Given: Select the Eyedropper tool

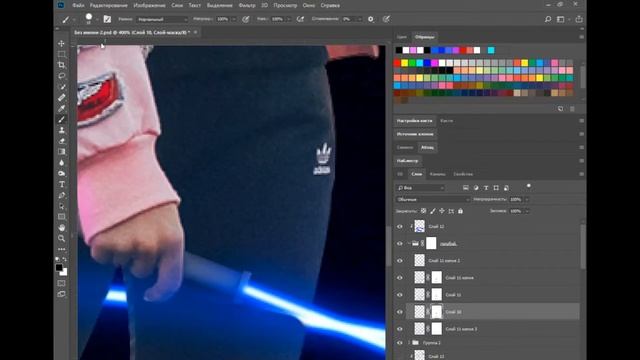Looking at the screenshot, I should [x=62, y=109].
